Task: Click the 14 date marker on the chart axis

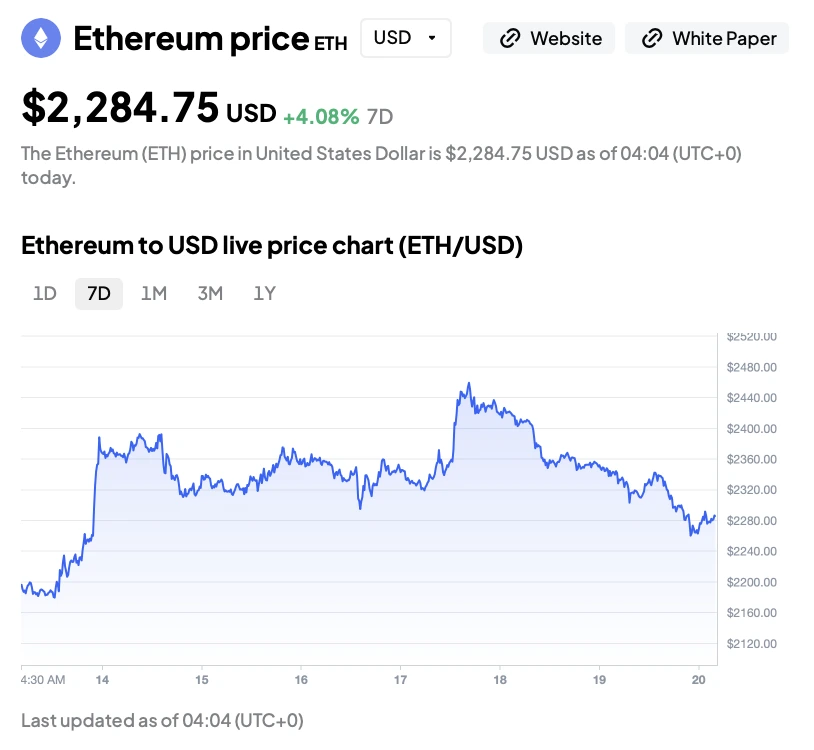Action: tap(102, 680)
